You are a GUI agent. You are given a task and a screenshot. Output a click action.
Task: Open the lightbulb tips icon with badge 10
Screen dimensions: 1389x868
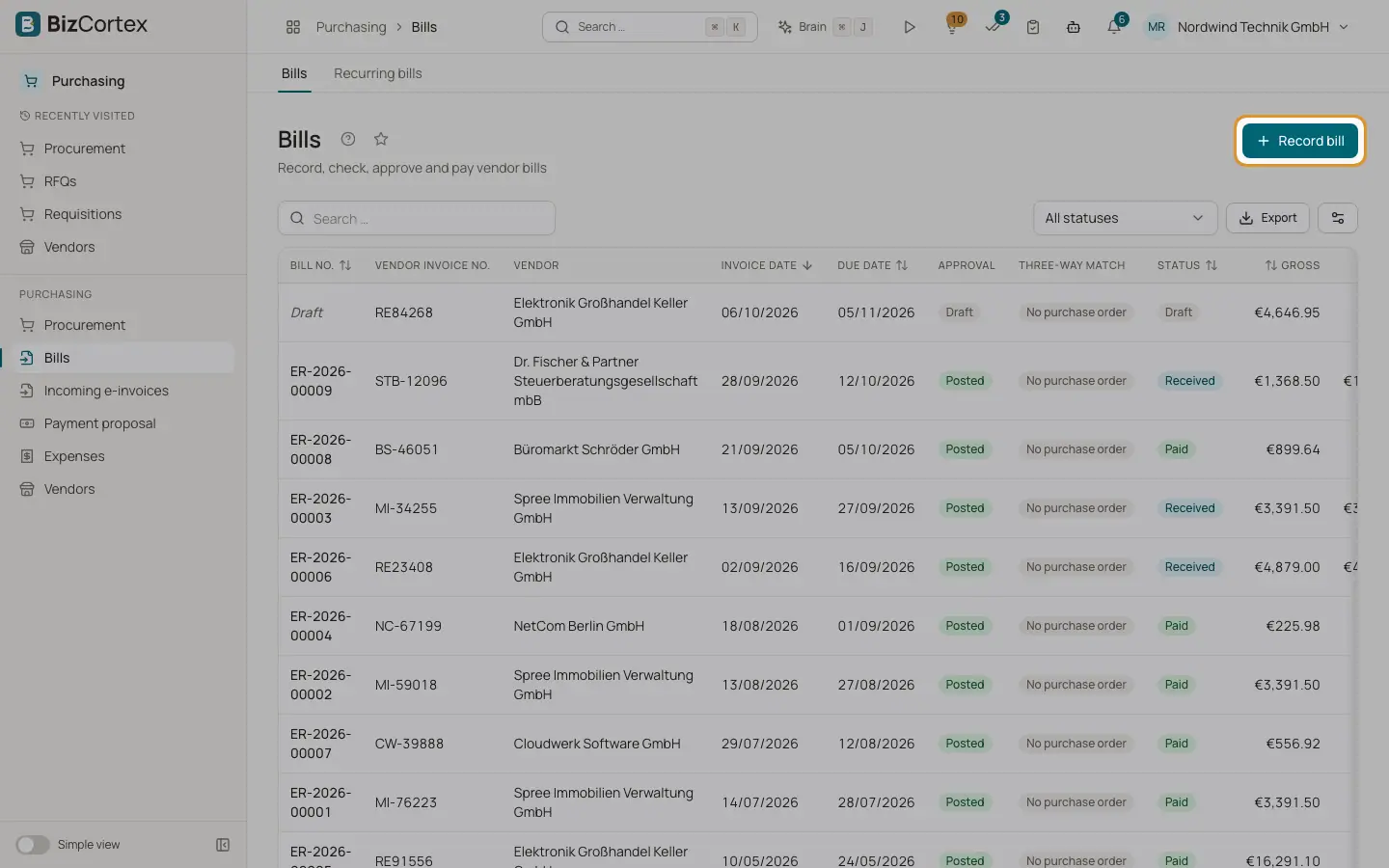(x=952, y=27)
